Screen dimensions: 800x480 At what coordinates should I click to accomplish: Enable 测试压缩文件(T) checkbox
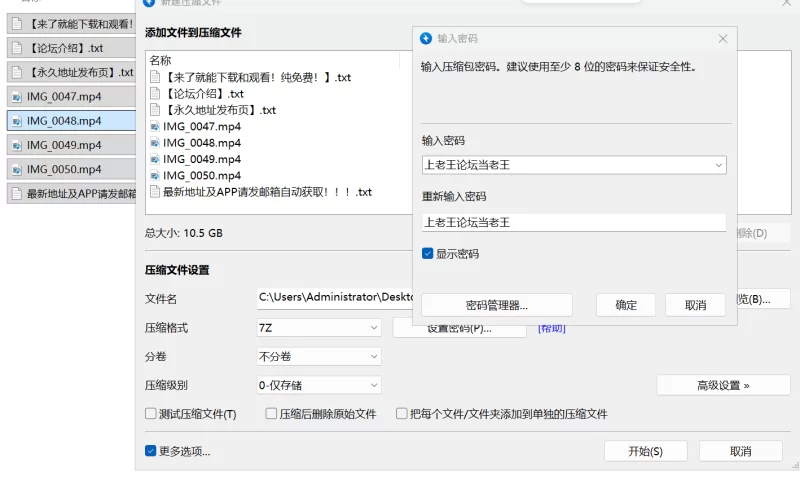pyautogui.click(x=151, y=414)
